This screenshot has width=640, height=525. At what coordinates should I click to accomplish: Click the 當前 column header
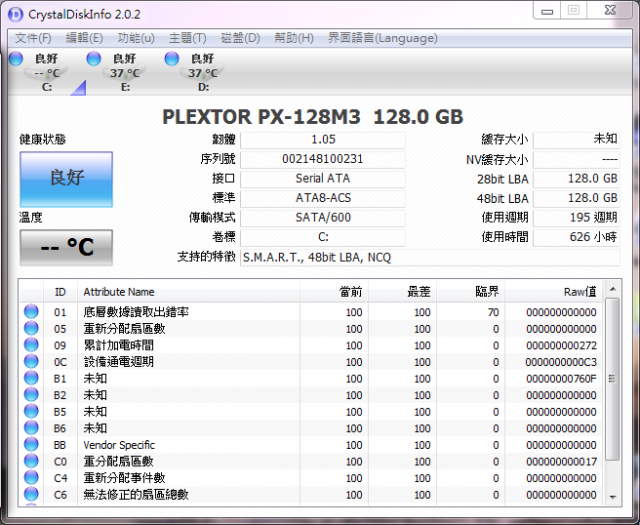click(x=334, y=292)
